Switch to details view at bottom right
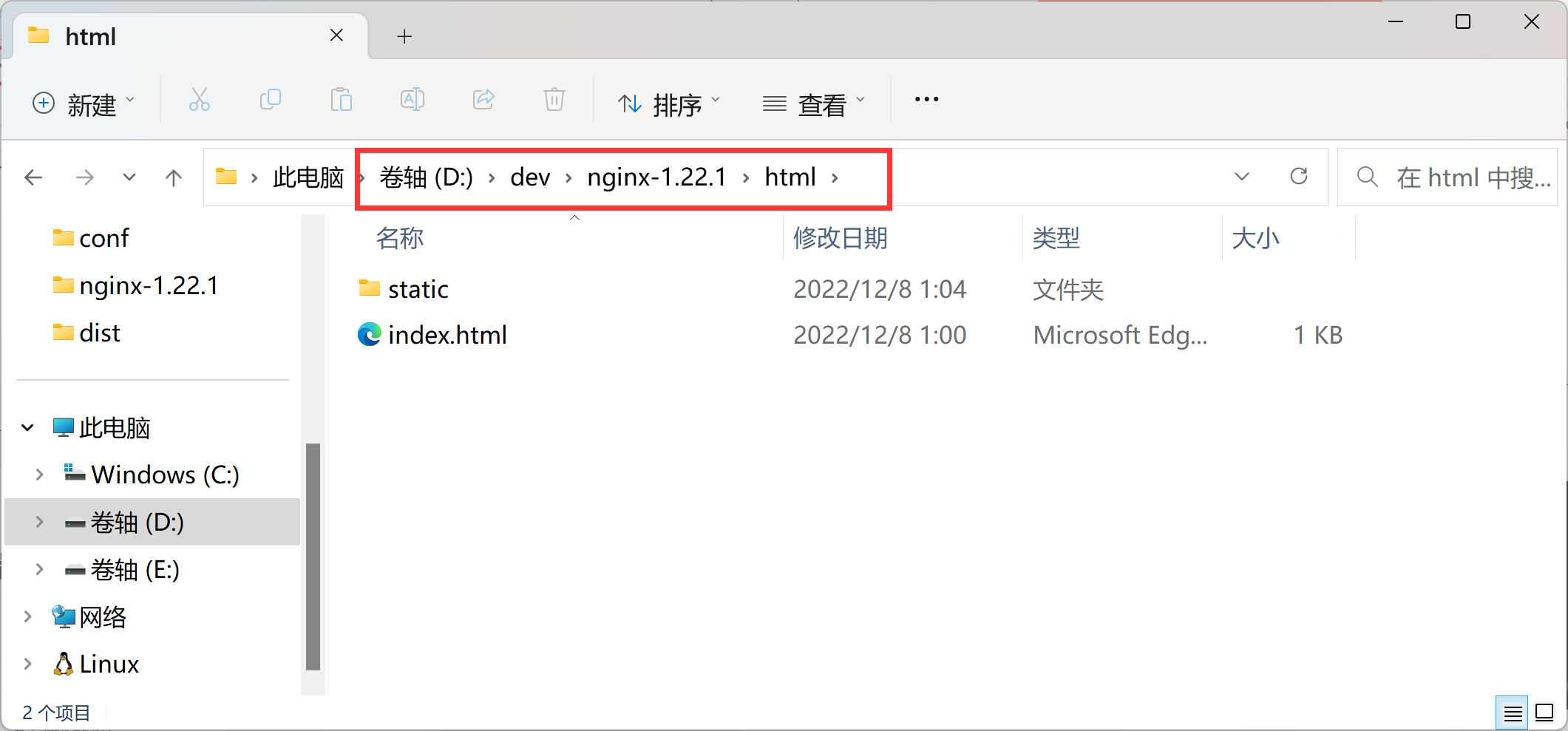The height and width of the screenshot is (731, 1568). pos(1513,712)
